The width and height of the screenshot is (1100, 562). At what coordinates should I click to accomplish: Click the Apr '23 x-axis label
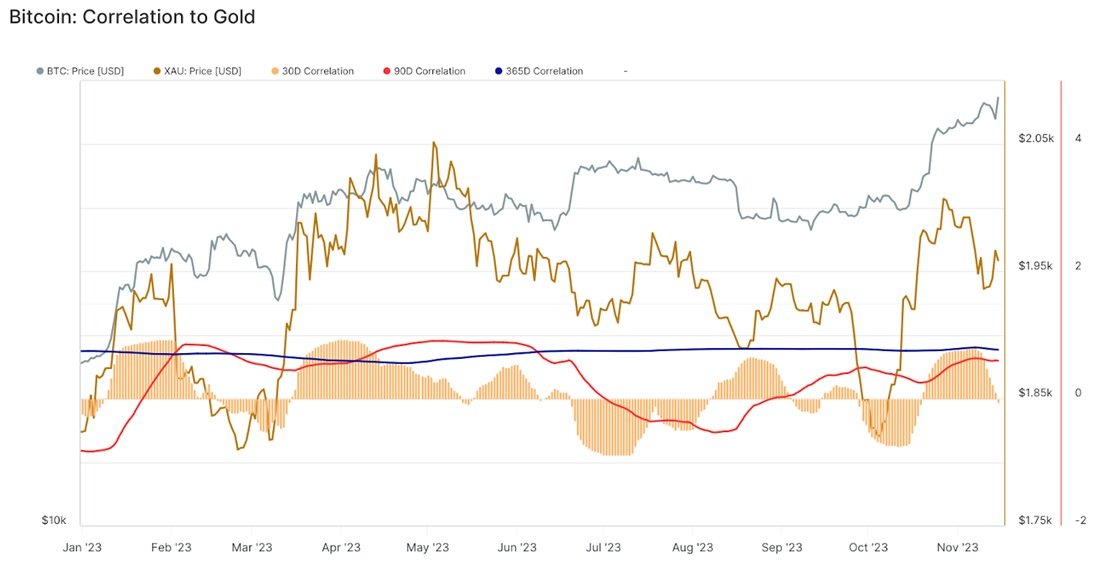pos(342,547)
